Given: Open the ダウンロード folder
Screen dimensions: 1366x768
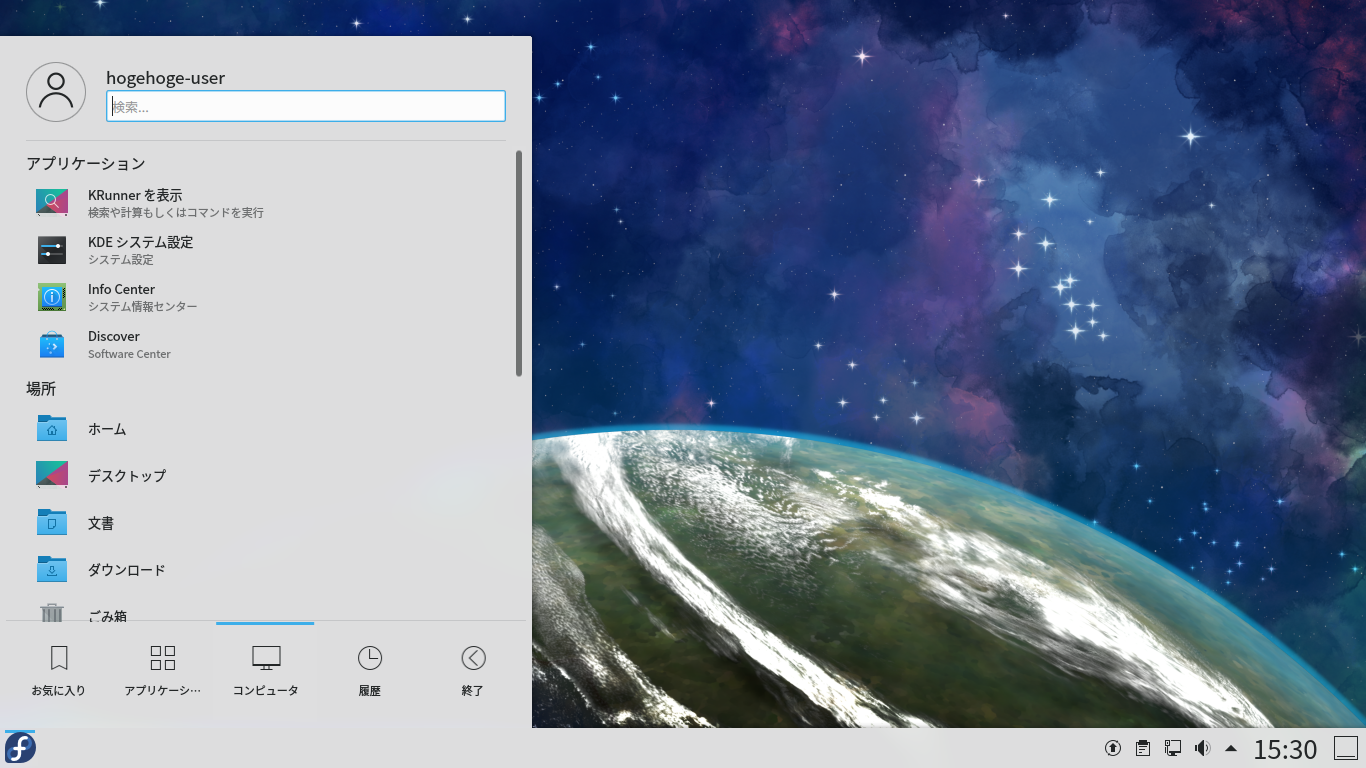Looking at the screenshot, I should click(x=268, y=570).
